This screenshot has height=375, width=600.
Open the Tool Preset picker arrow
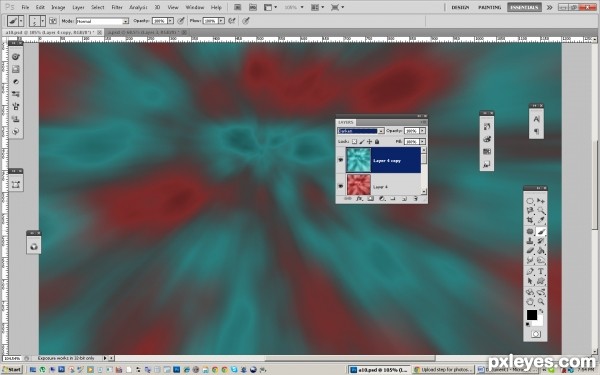21,21
